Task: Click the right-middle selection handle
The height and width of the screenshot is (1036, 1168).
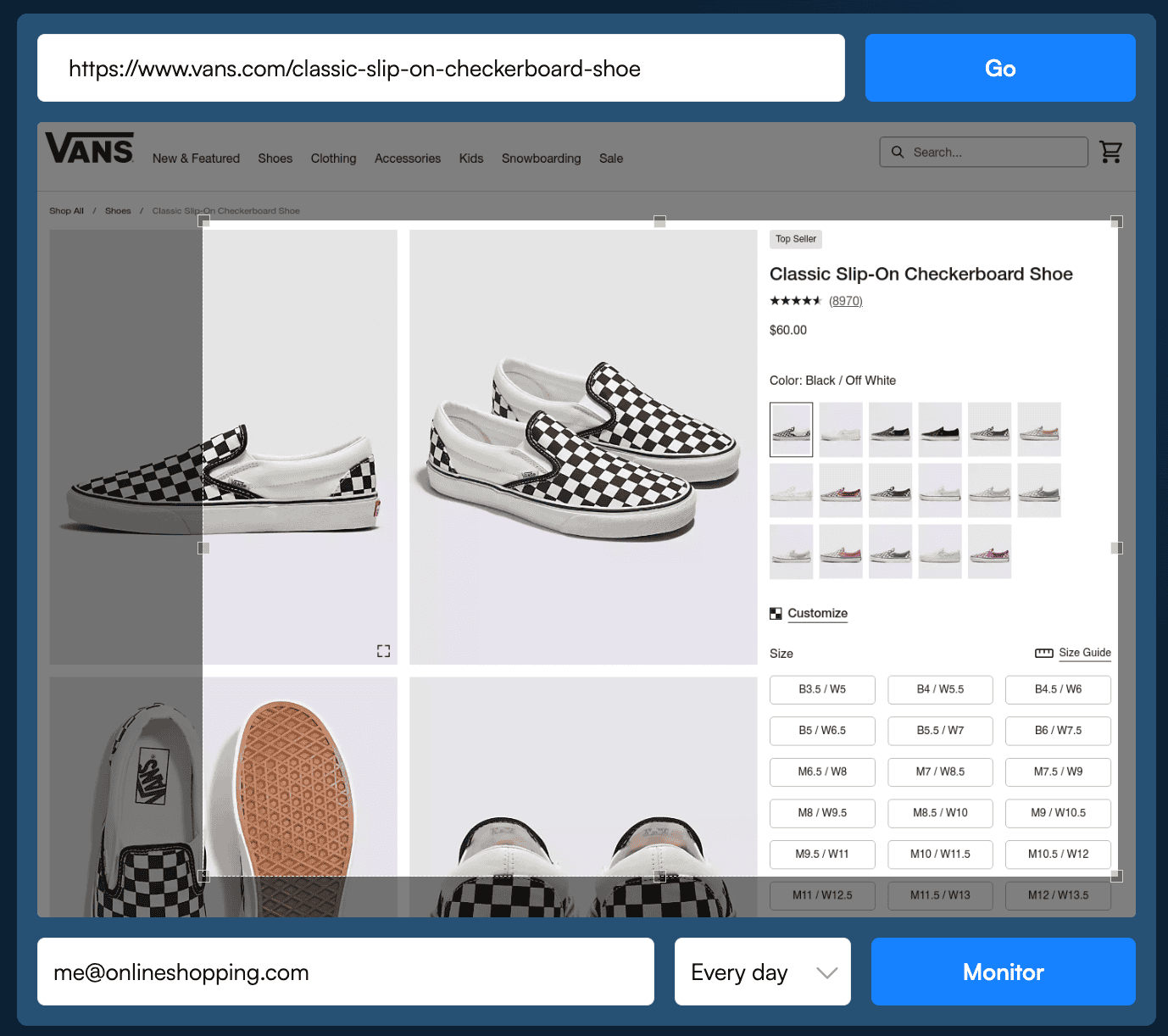Action: (x=1116, y=549)
